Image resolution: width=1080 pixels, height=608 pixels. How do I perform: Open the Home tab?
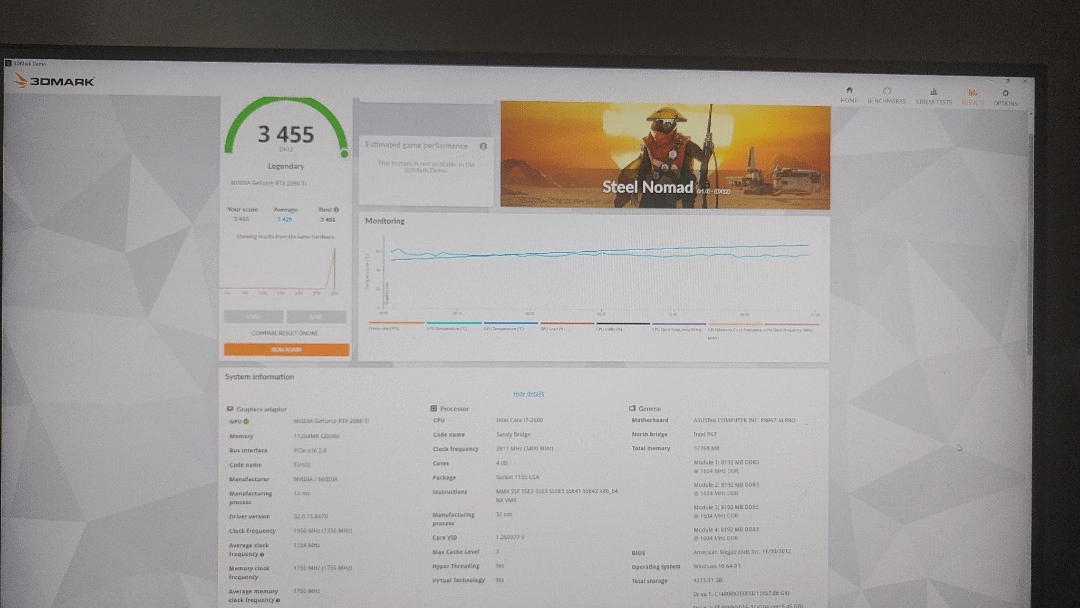849,95
